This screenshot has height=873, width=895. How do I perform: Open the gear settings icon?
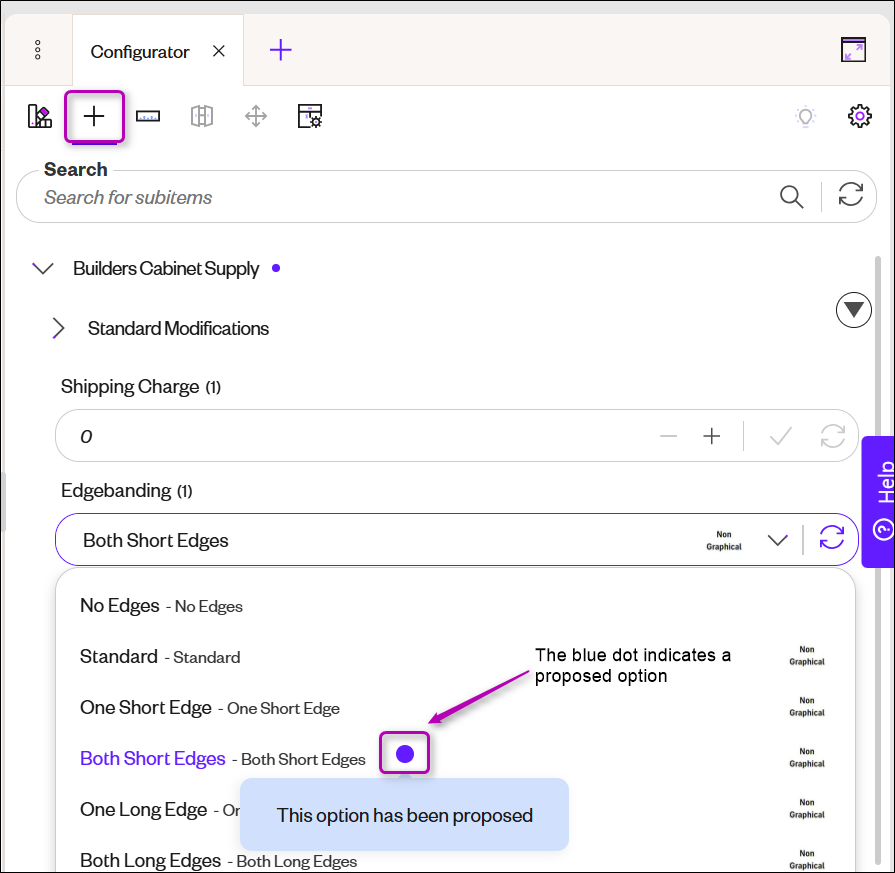[x=859, y=116]
